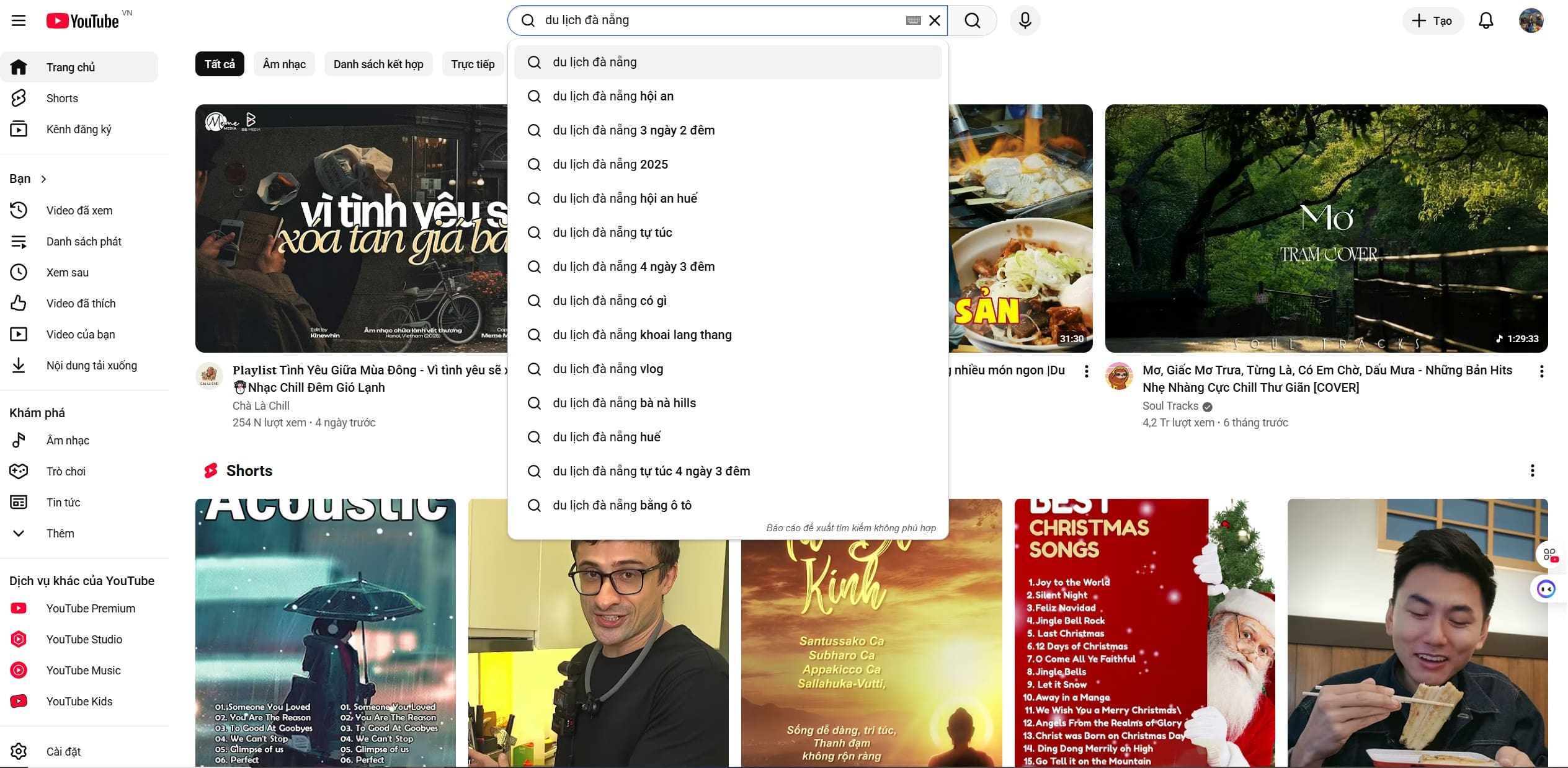Open Trò chơi gaming section
The width and height of the screenshot is (1568, 768).
coord(79,471)
